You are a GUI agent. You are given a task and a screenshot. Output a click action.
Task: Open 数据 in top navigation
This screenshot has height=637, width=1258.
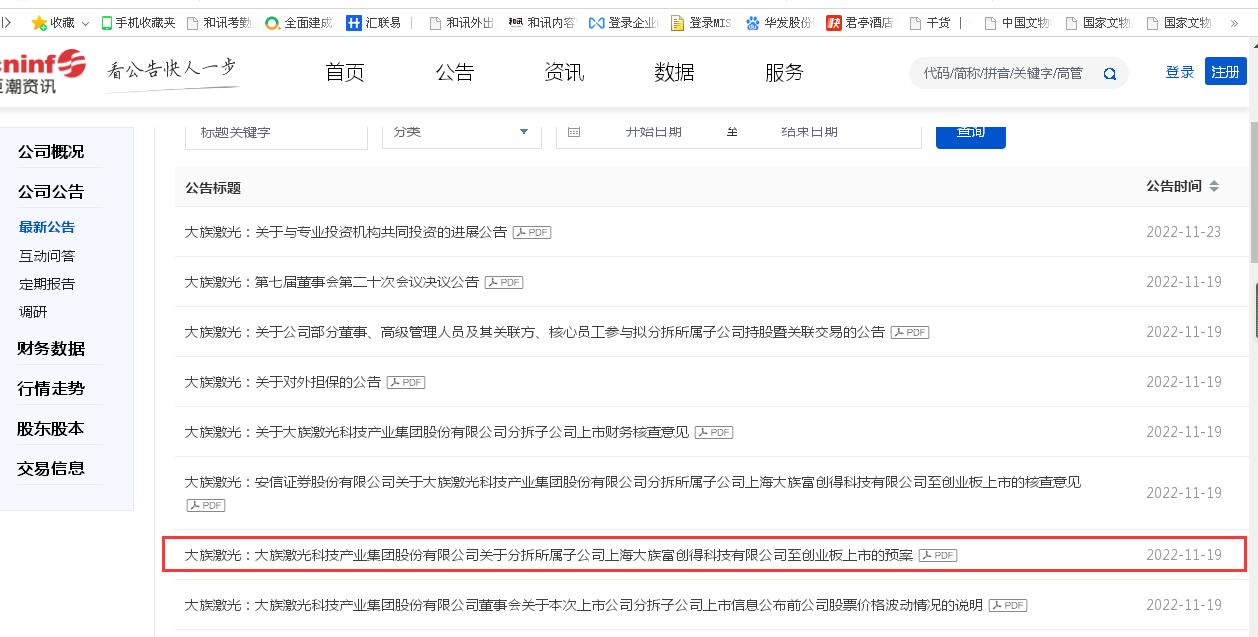[674, 72]
